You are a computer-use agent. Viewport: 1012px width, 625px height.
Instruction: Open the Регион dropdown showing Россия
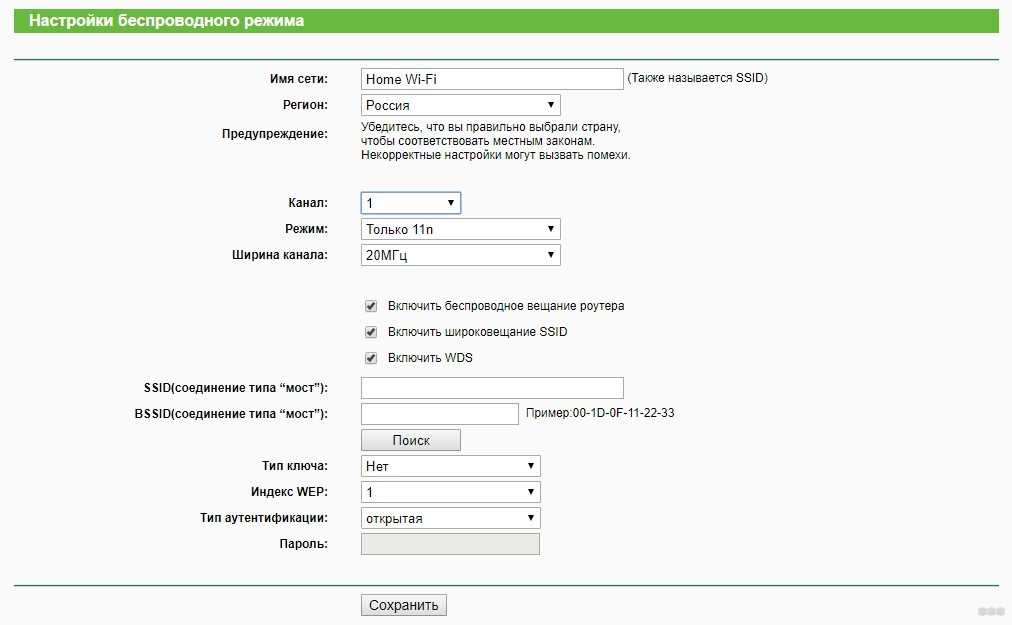coord(460,105)
